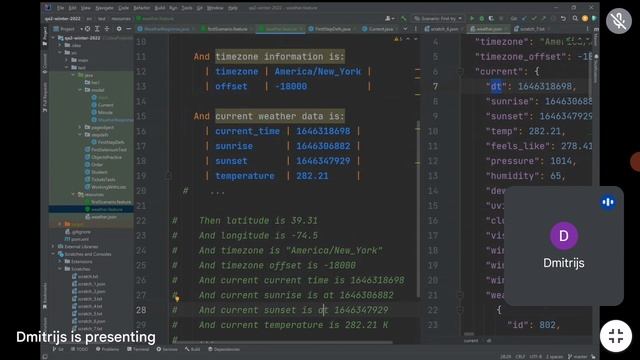The image size is (640, 360).
Task: Collapse Scratches and Consoles node
Action: click(53, 254)
